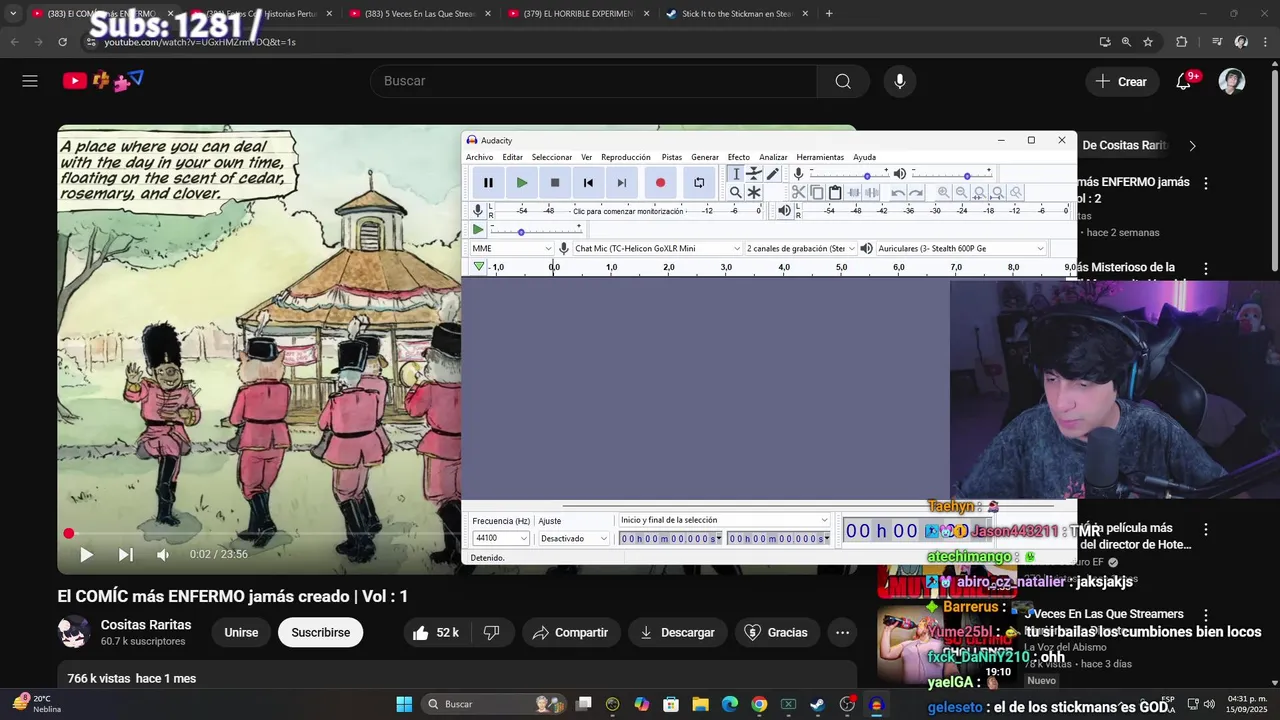Open the recording channels dropdown

800,248
